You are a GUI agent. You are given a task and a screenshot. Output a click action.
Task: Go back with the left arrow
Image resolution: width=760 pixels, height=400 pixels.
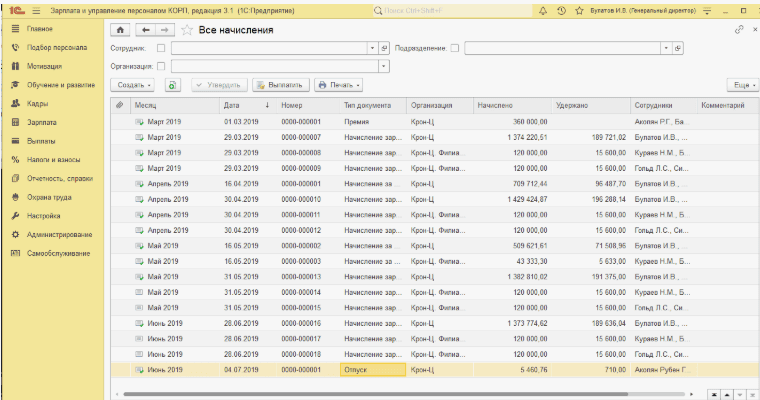[145, 30]
